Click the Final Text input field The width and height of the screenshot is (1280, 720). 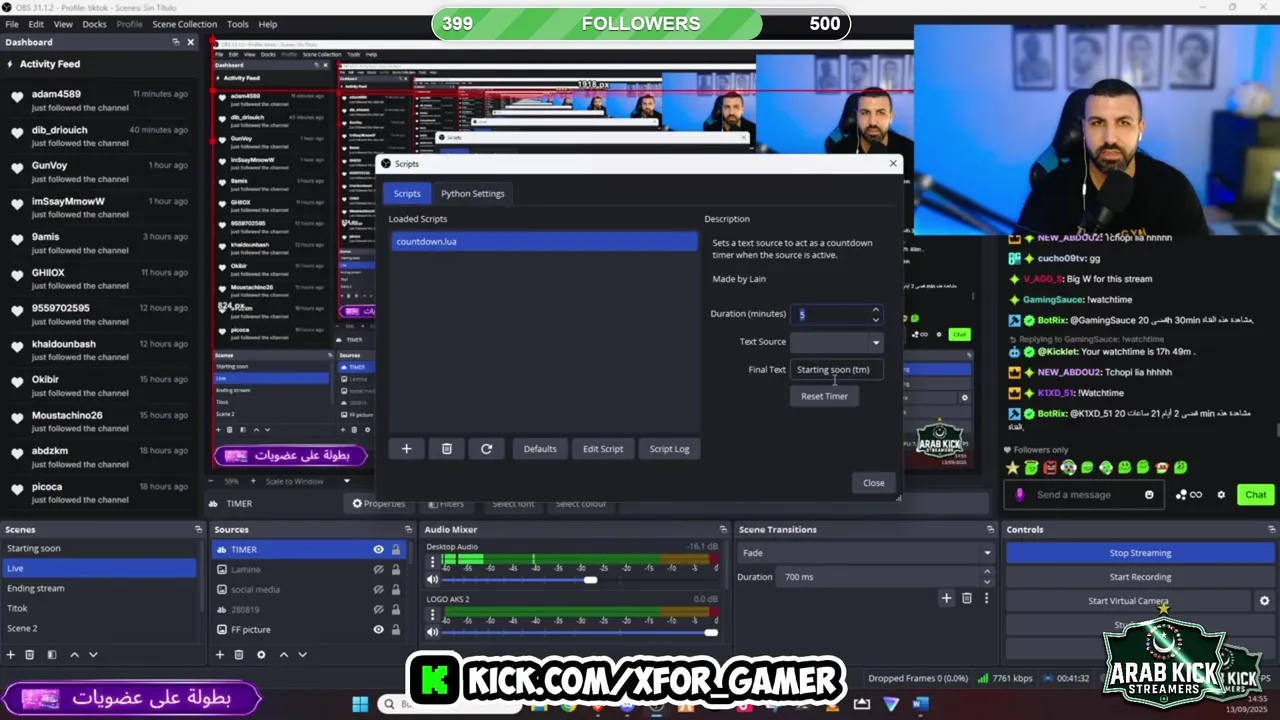click(836, 370)
